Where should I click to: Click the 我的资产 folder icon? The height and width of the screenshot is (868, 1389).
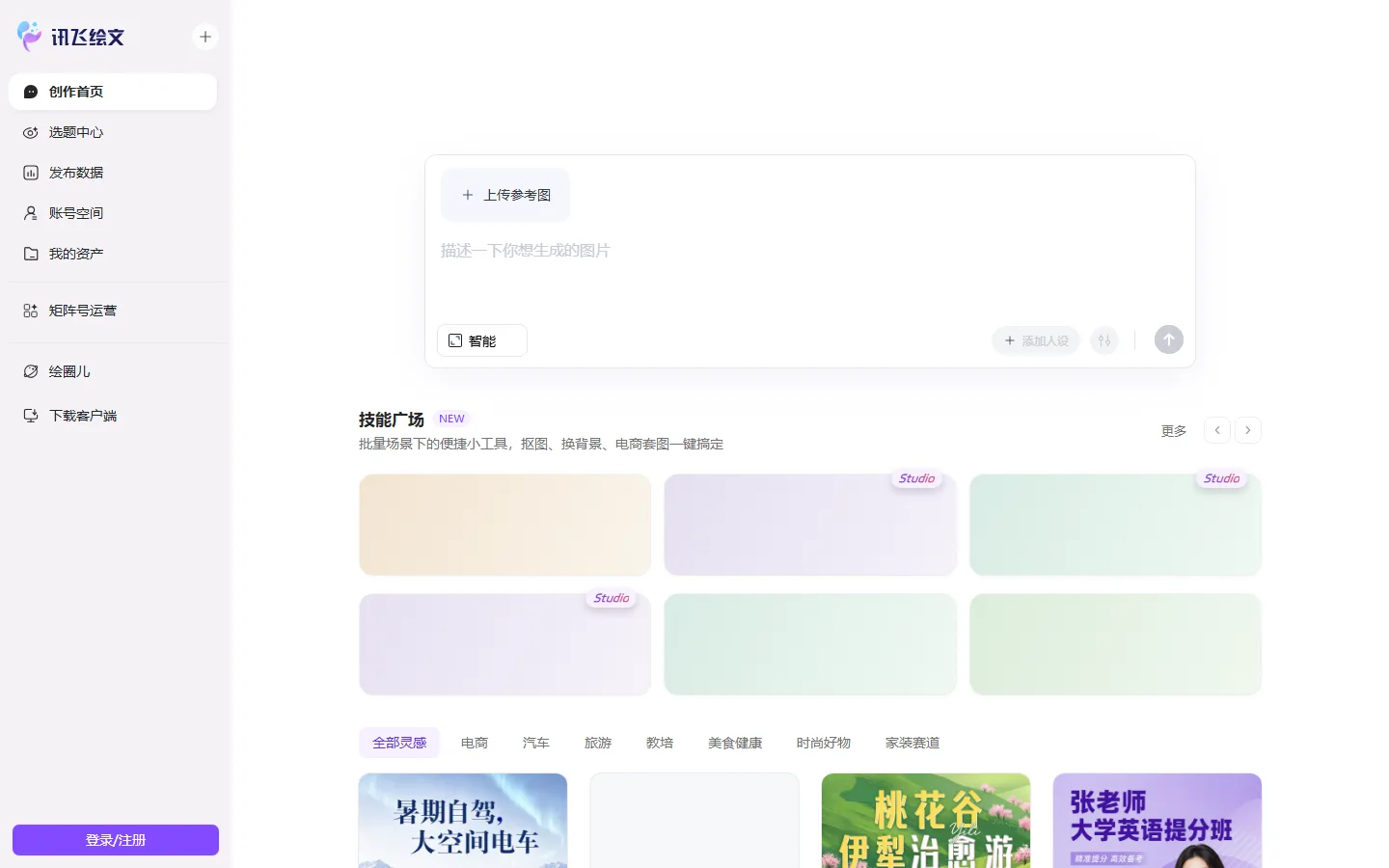pos(31,254)
